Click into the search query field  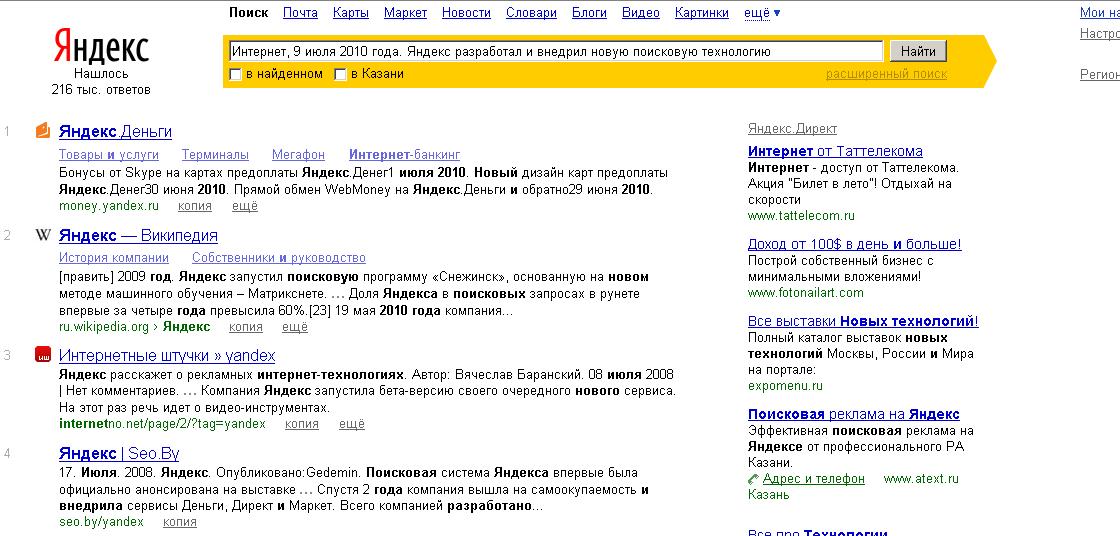point(555,51)
